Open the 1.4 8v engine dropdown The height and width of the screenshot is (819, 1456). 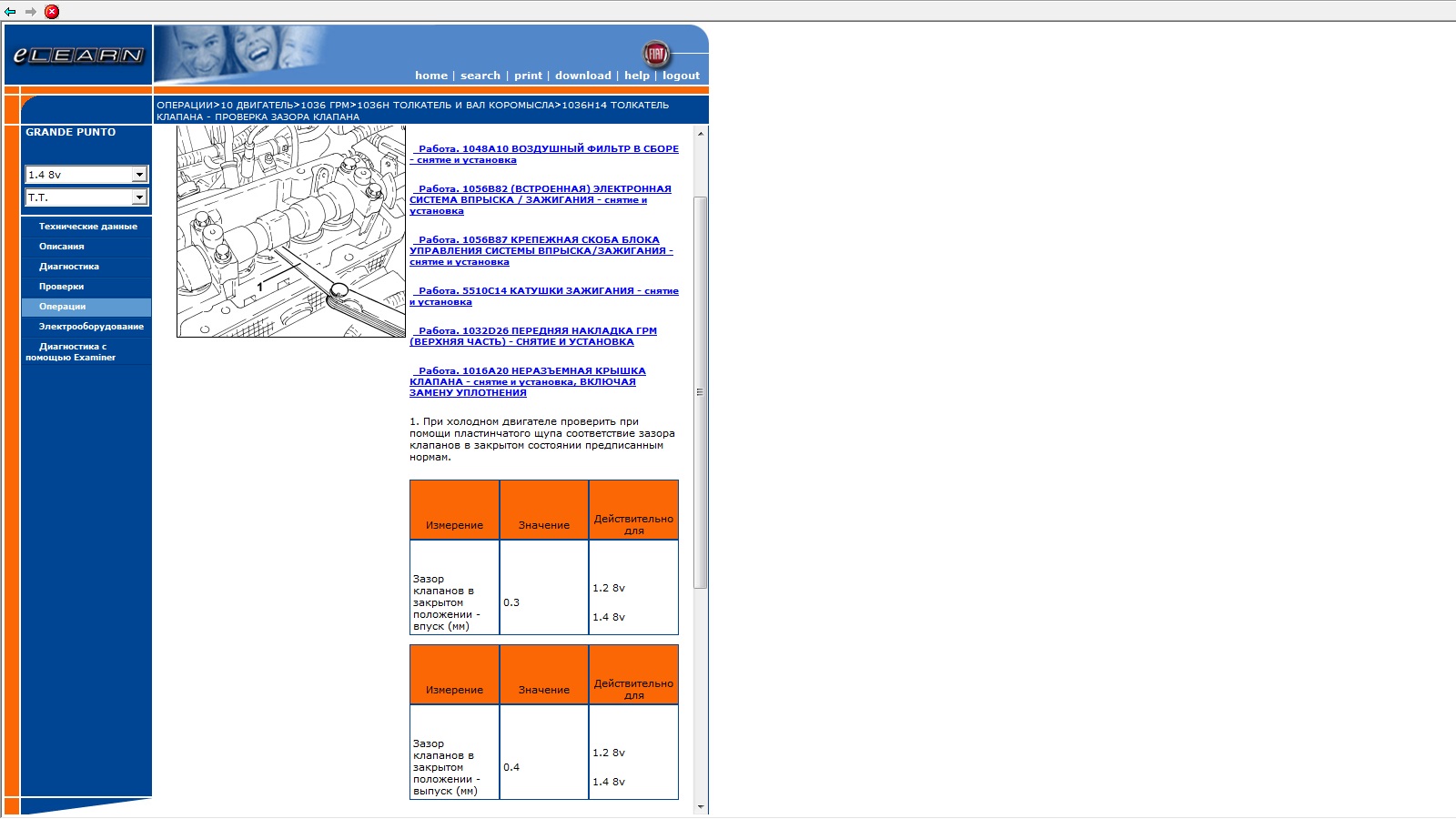[x=86, y=175]
